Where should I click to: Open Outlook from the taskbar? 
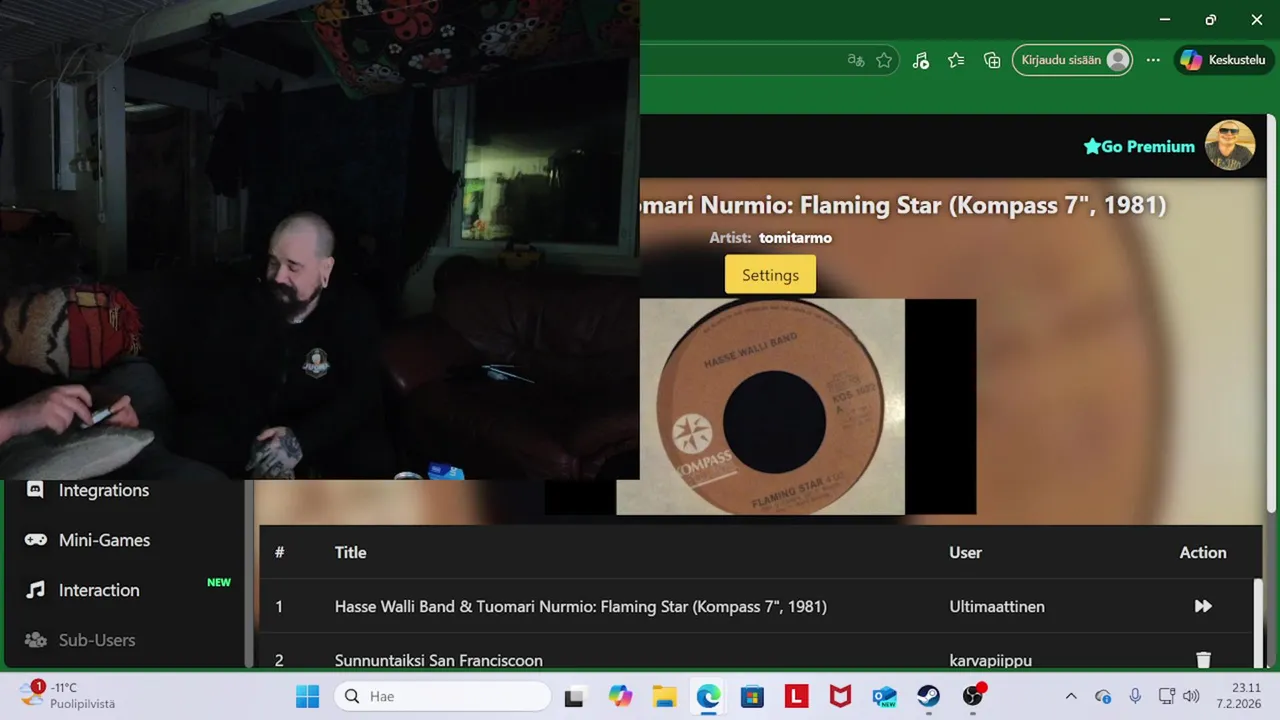884,696
